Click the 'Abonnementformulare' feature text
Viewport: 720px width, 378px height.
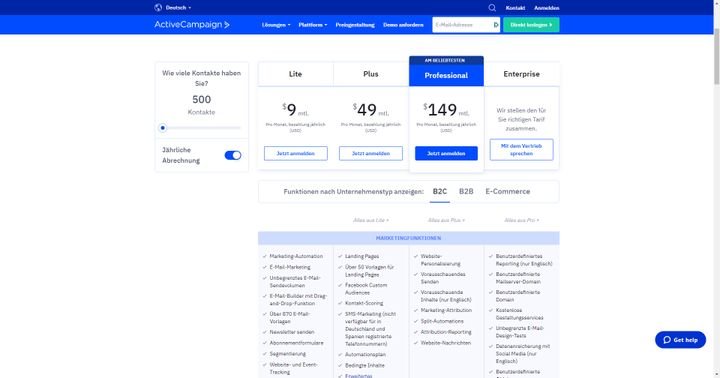coord(297,343)
